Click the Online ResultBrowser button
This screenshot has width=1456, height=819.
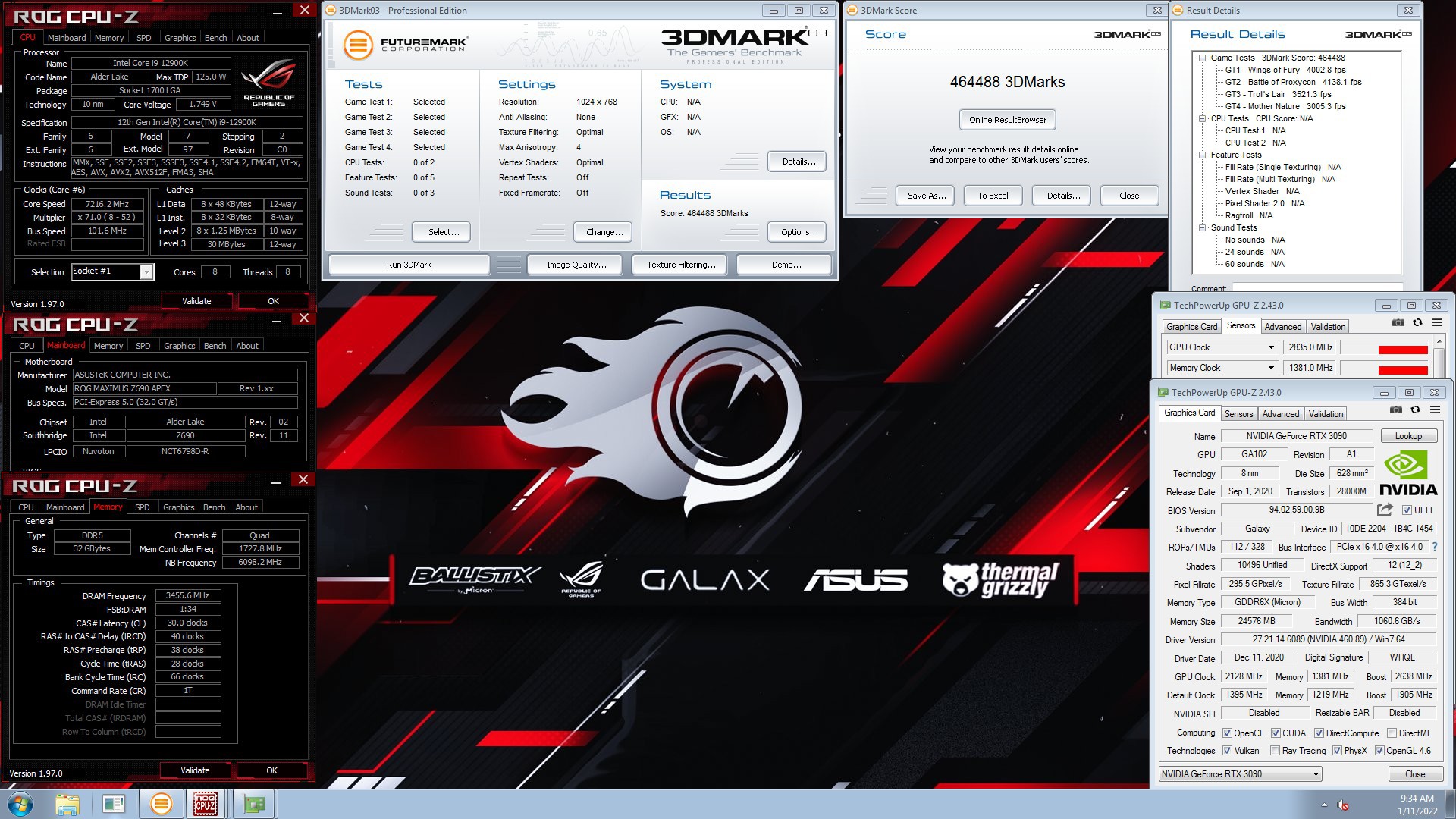tap(1007, 120)
